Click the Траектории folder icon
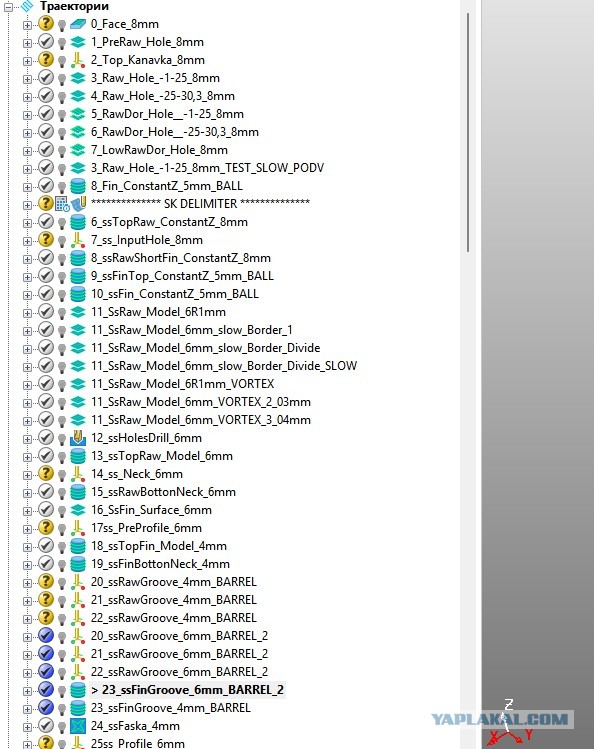Image resolution: width=594 pixels, height=749 pixels. 27,6
